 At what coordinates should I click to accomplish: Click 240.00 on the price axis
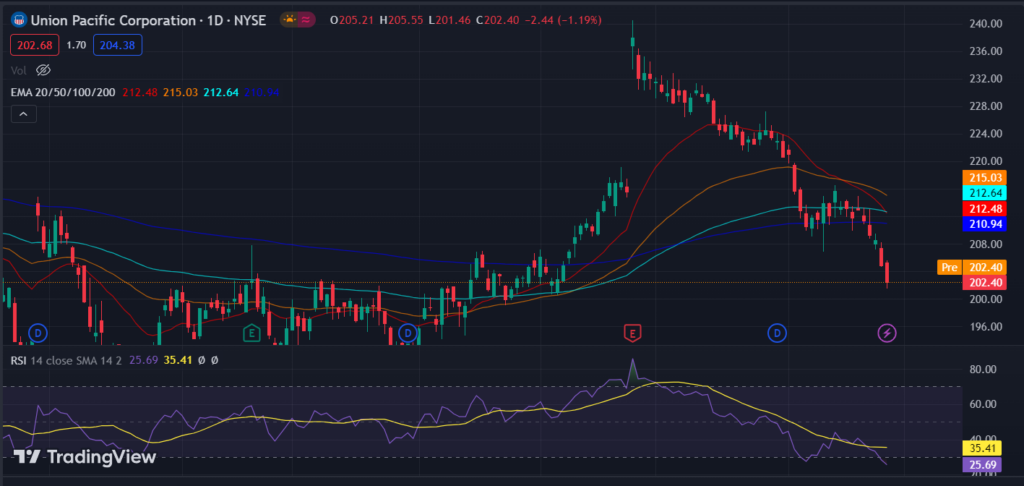tap(987, 24)
